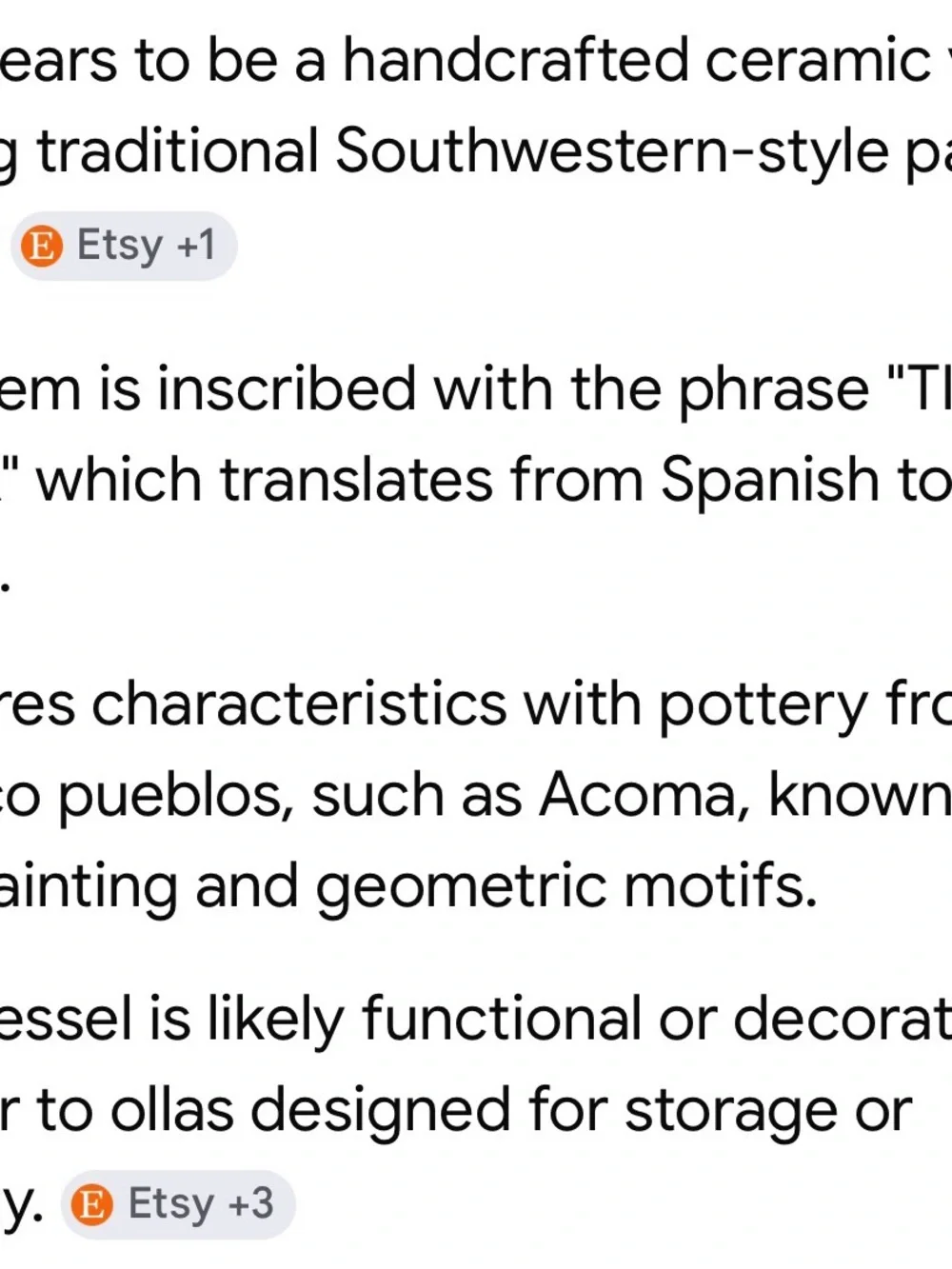Tap the "+3" additional sources count

(251, 1204)
